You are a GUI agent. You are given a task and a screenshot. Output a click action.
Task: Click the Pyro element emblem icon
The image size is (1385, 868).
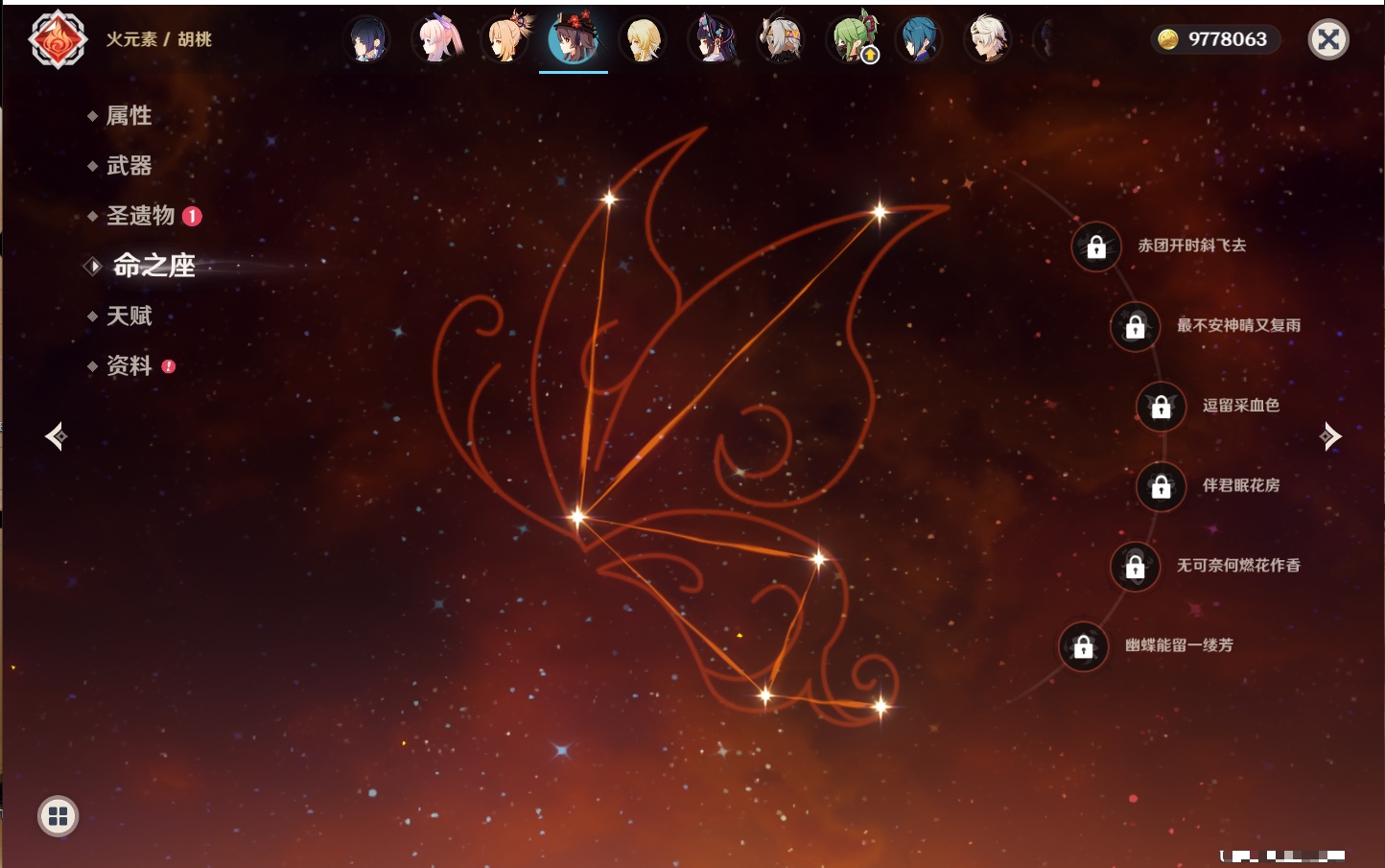pyautogui.click(x=58, y=39)
